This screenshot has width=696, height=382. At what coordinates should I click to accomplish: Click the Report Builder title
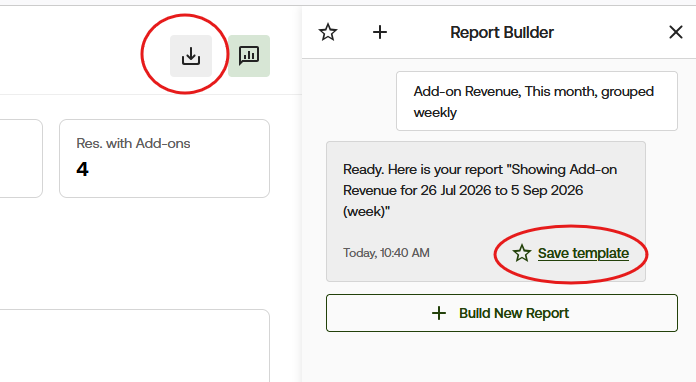[x=502, y=32]
